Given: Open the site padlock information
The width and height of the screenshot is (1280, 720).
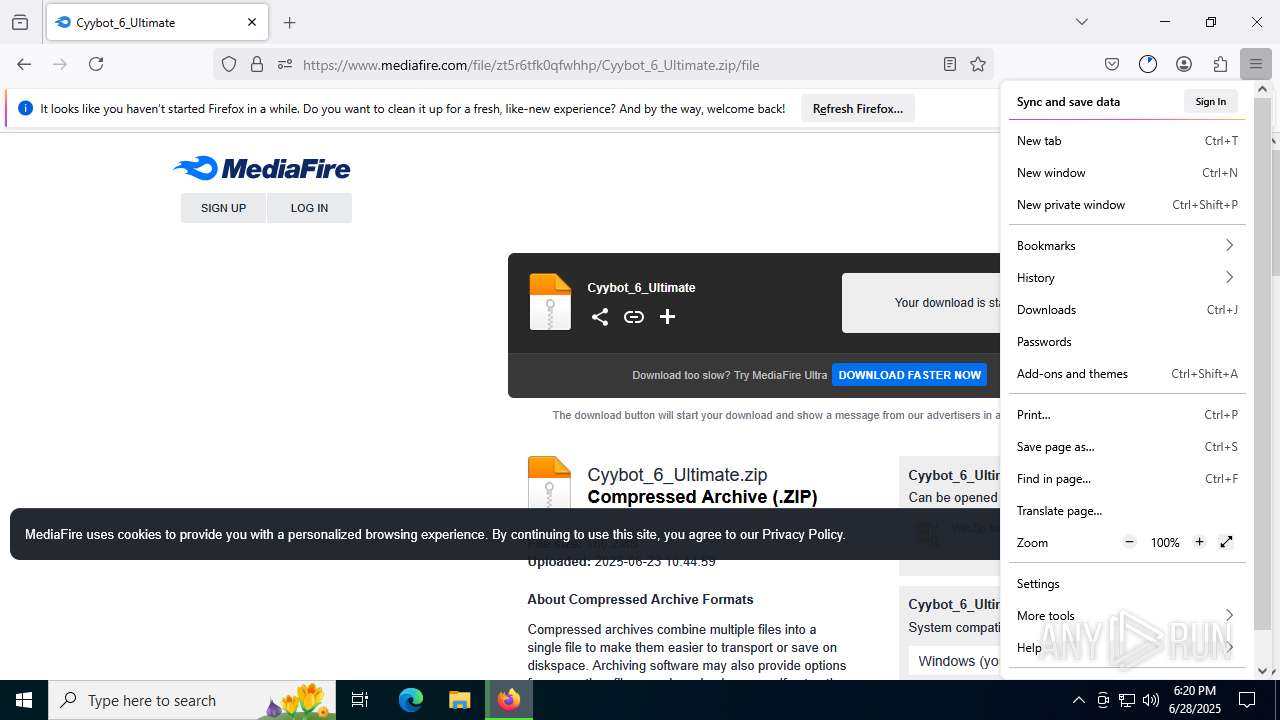Looking at the screenshot, I should 257,64.
